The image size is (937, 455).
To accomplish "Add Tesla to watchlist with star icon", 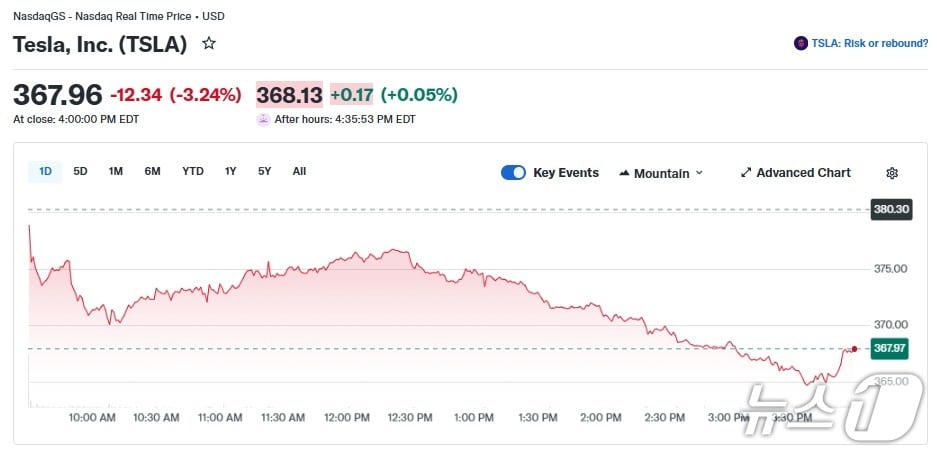I will click(x=209, y=44).
